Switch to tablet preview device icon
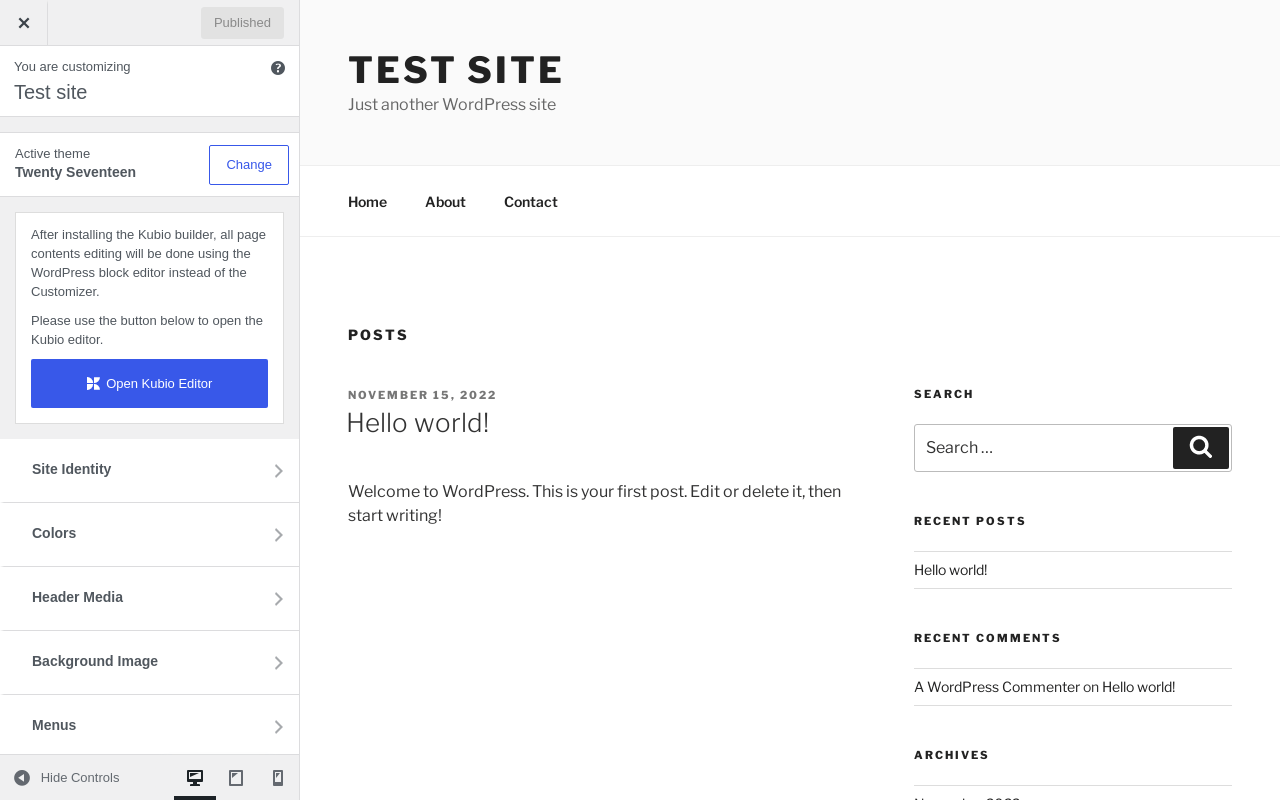The image size is (1280, 800). pyautogui.click(x=236, y=778)
